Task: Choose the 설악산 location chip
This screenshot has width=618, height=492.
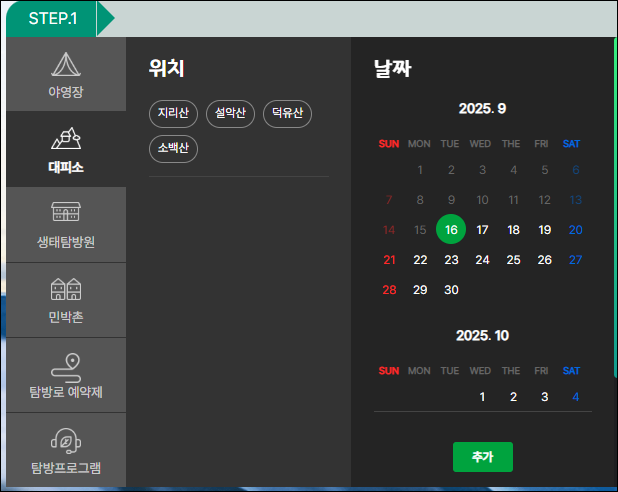Action: tap(230, 114)
